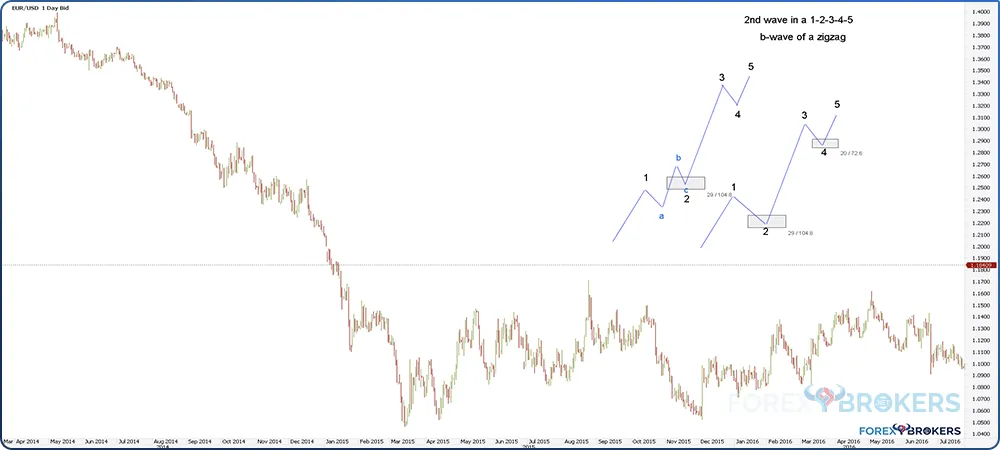Select the wave 1 label of left pattern

[647, 178]
